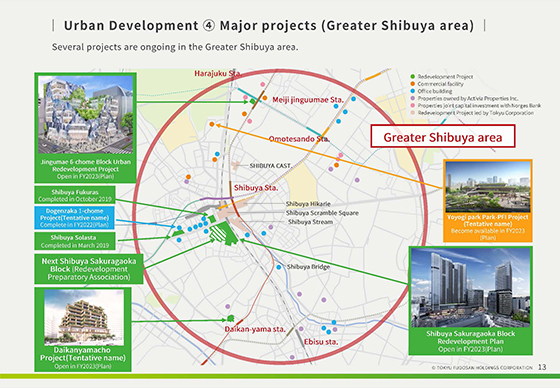Click the blue Dogenzaka 1-chome Project label
This screenshot has height=388, width=560.
click(75, 218)
